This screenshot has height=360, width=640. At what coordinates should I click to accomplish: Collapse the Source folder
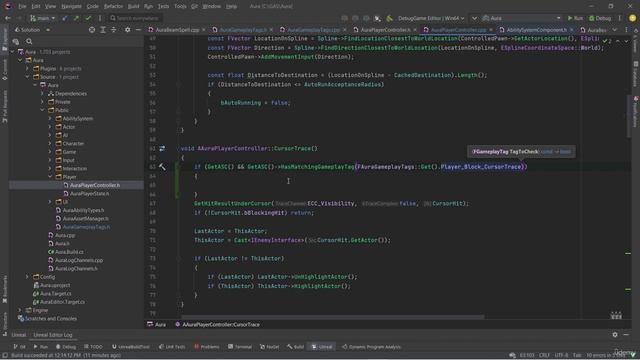click(27, 77)
